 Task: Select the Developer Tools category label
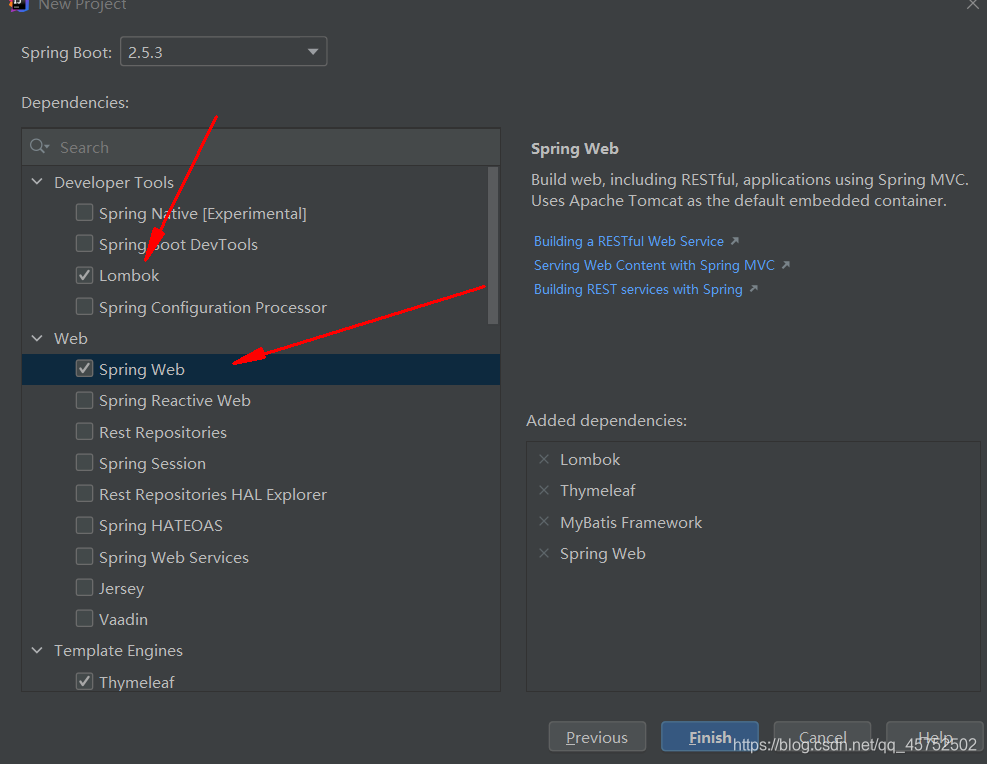114,183
